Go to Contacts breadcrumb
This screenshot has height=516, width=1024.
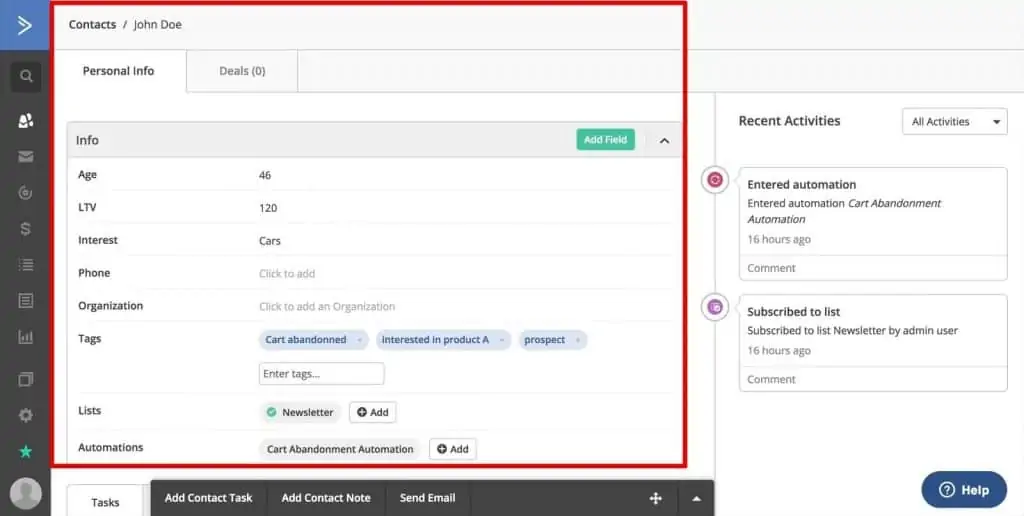click(92, 25)
